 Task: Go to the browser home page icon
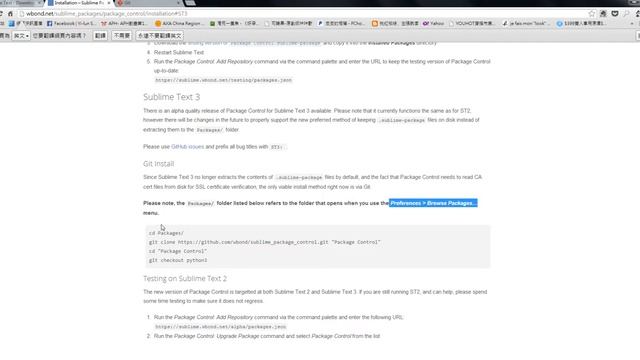click(x=10, y=13)
